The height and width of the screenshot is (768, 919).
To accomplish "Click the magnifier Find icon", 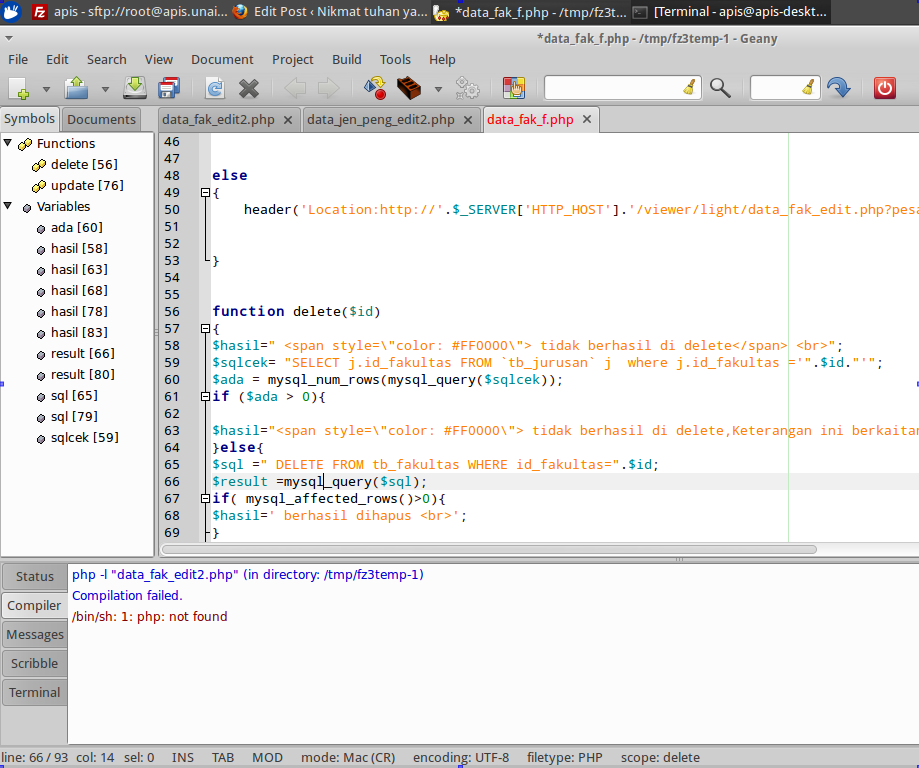I will click(720, 88).
